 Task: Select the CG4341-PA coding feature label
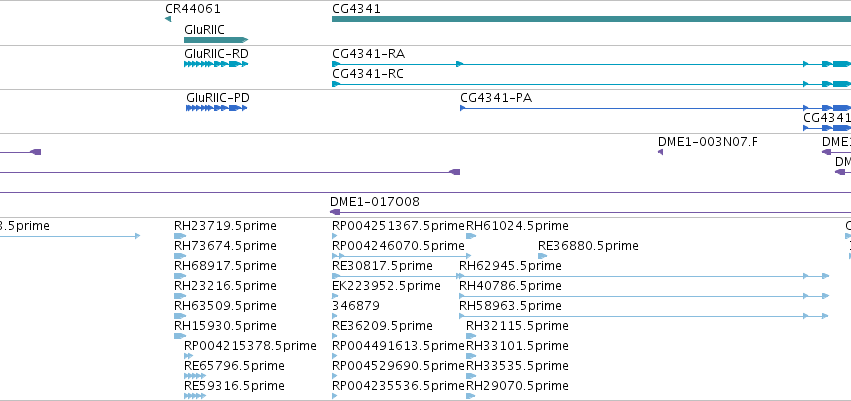pos(496,98)
